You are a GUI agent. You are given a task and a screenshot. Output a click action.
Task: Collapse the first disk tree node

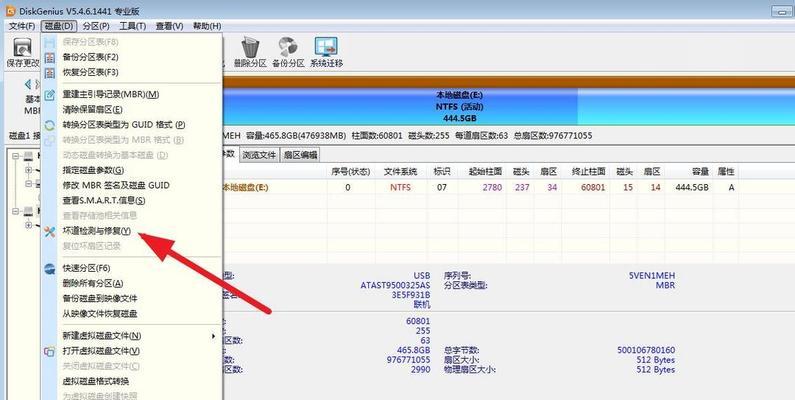[16, 157]
